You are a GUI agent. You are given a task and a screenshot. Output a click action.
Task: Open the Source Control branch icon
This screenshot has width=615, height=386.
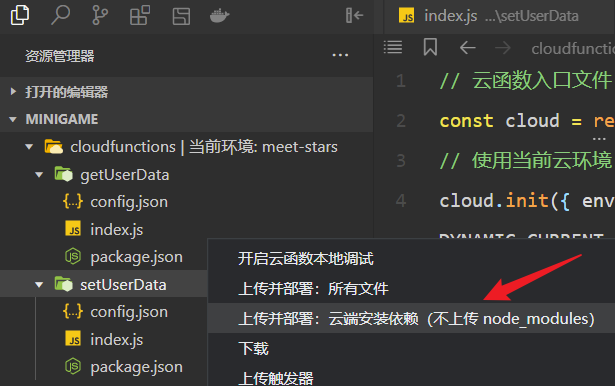tap(100, 16)
